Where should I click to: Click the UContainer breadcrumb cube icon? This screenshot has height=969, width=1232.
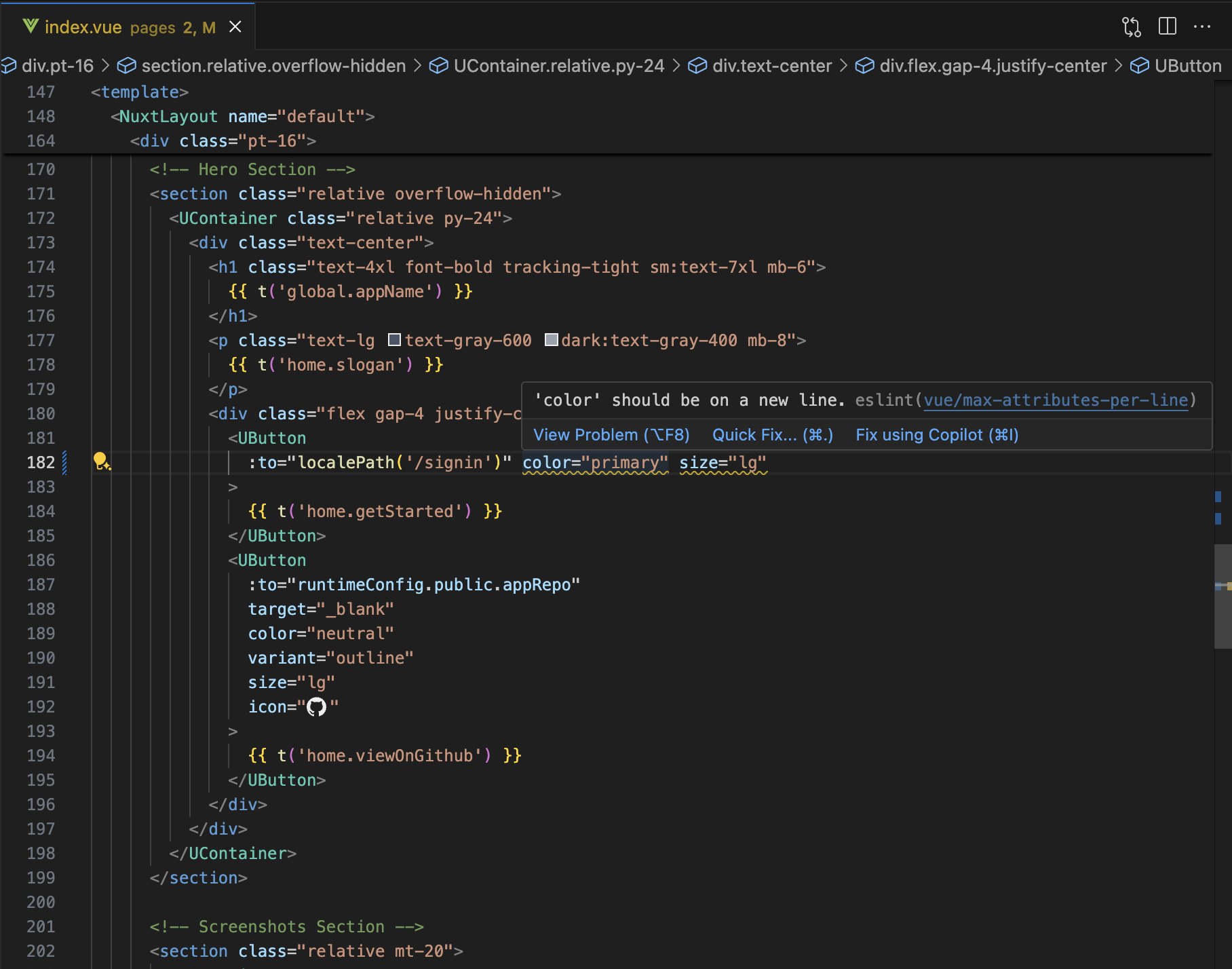(x=438, y=66)
